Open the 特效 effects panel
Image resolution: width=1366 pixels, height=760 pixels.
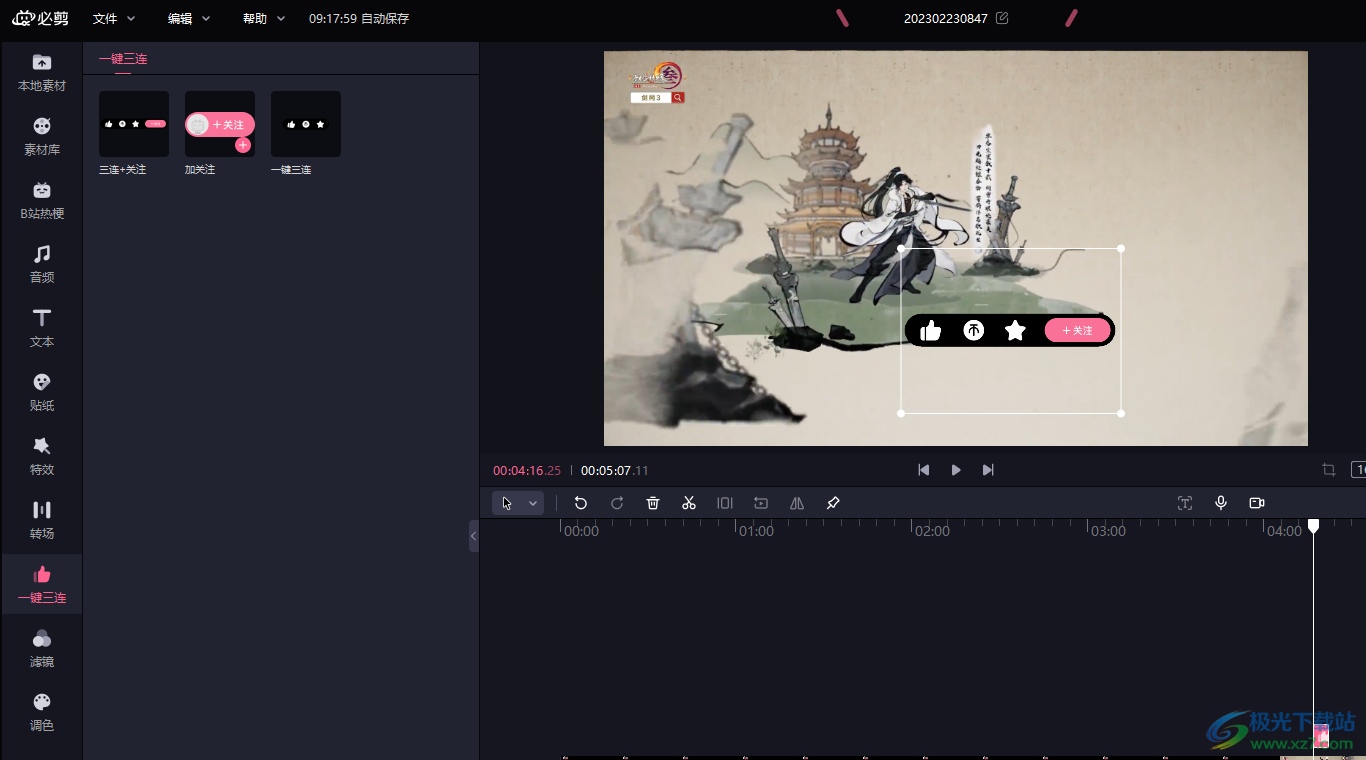pyautogui.click(x=42, y=457)
